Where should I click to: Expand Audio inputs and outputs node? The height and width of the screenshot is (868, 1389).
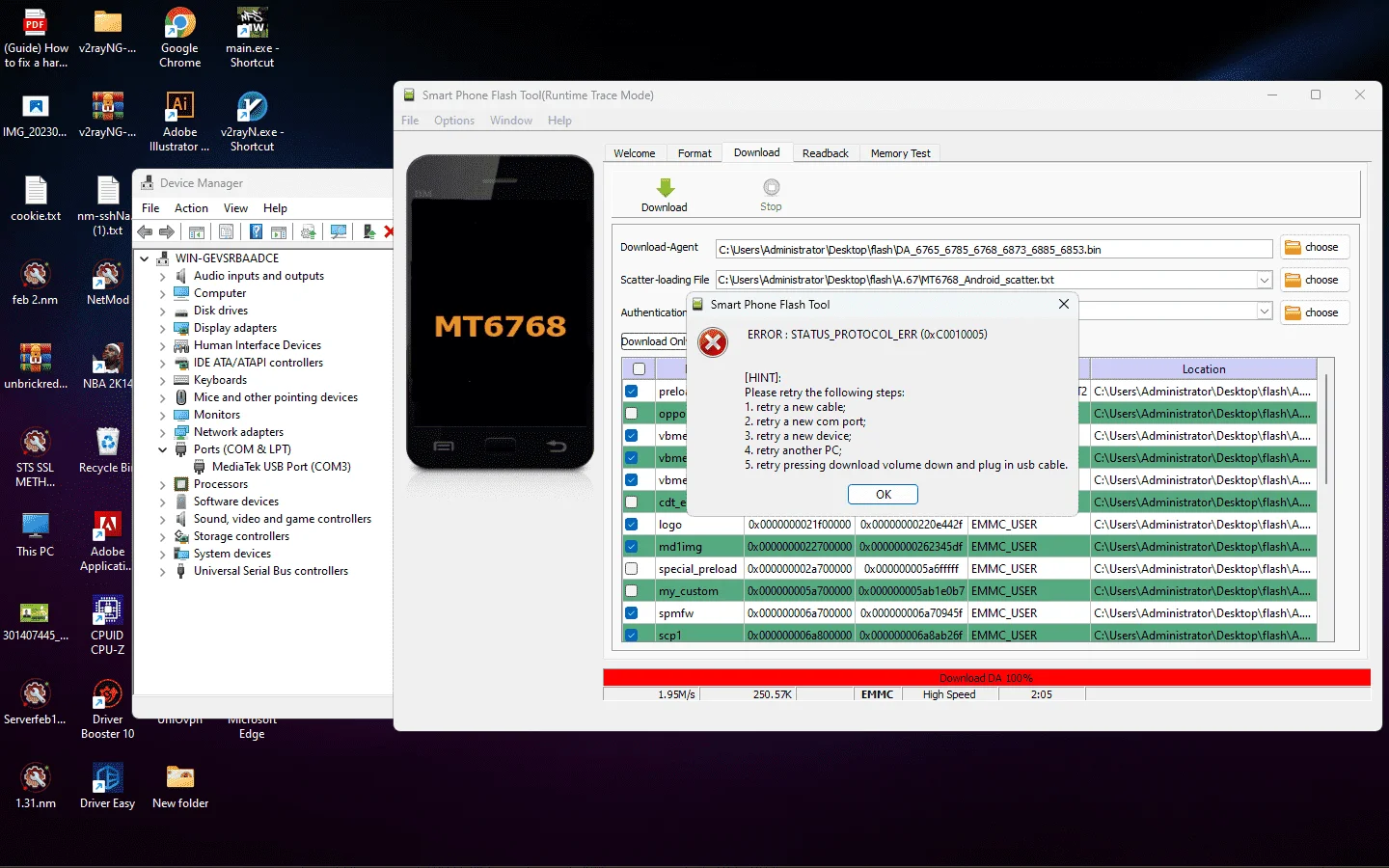click(x=163, y=277)
